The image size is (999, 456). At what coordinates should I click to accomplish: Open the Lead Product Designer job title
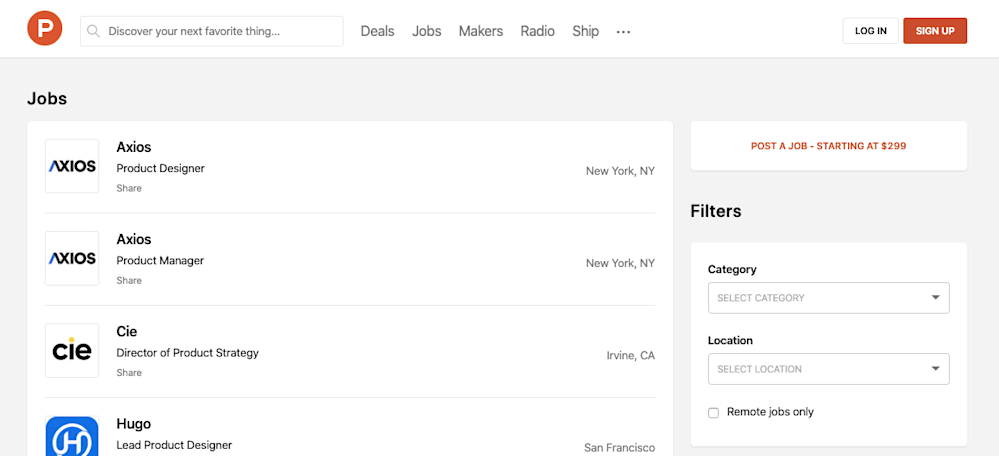click(x=174, y=445)
